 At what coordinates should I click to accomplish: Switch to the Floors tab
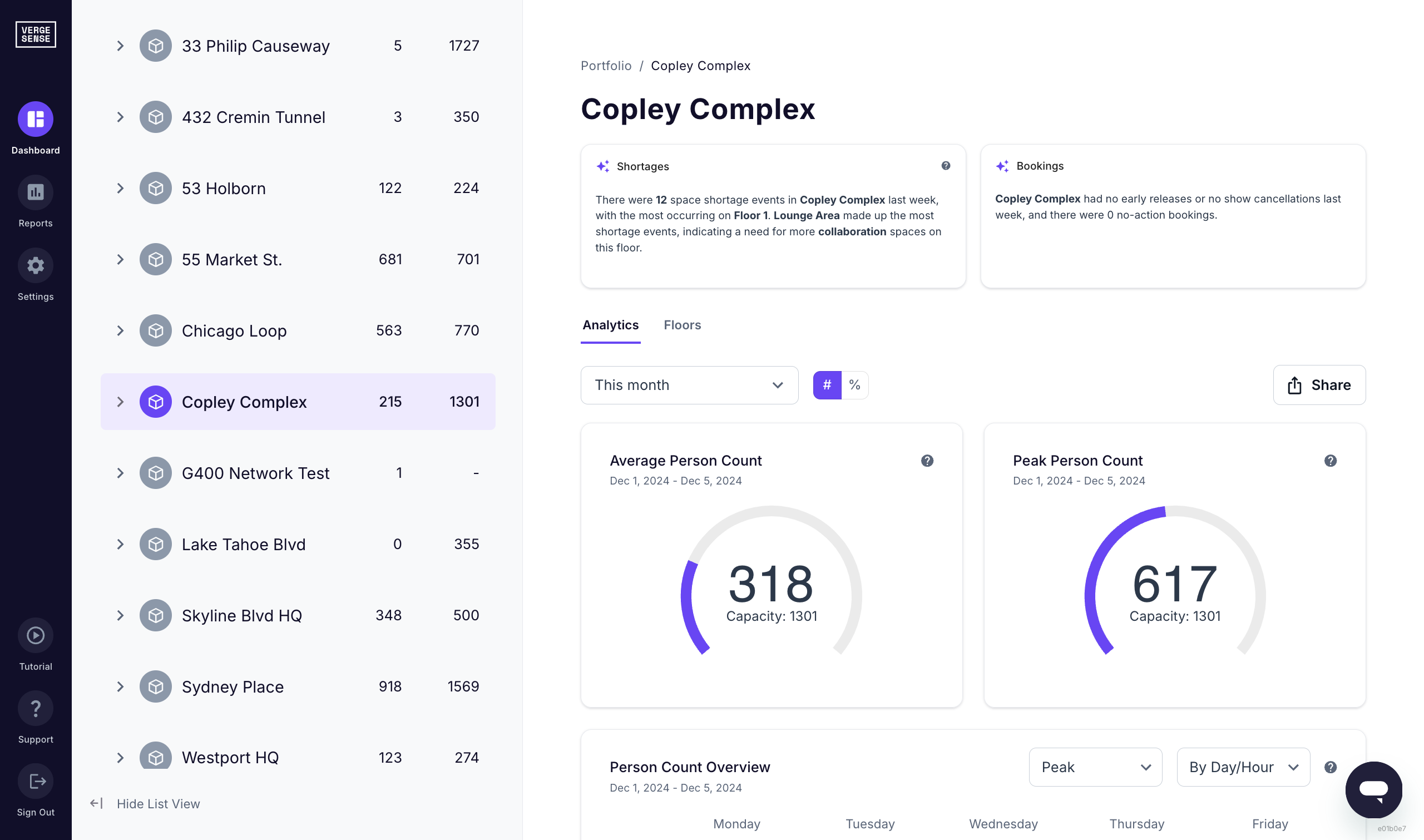point(682,325)
